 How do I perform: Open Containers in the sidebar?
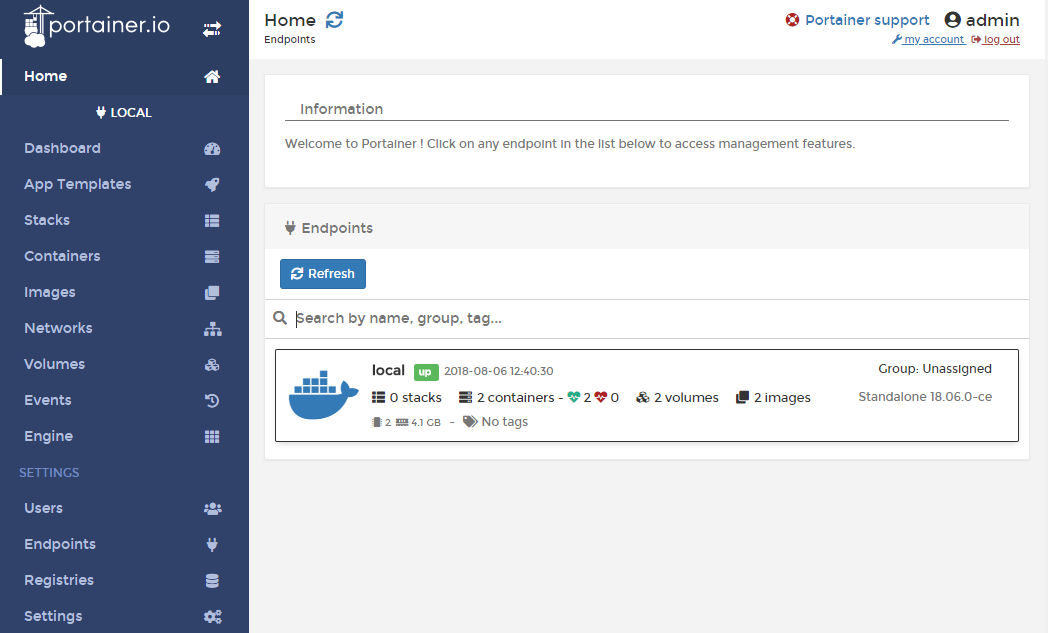[62, 256]
